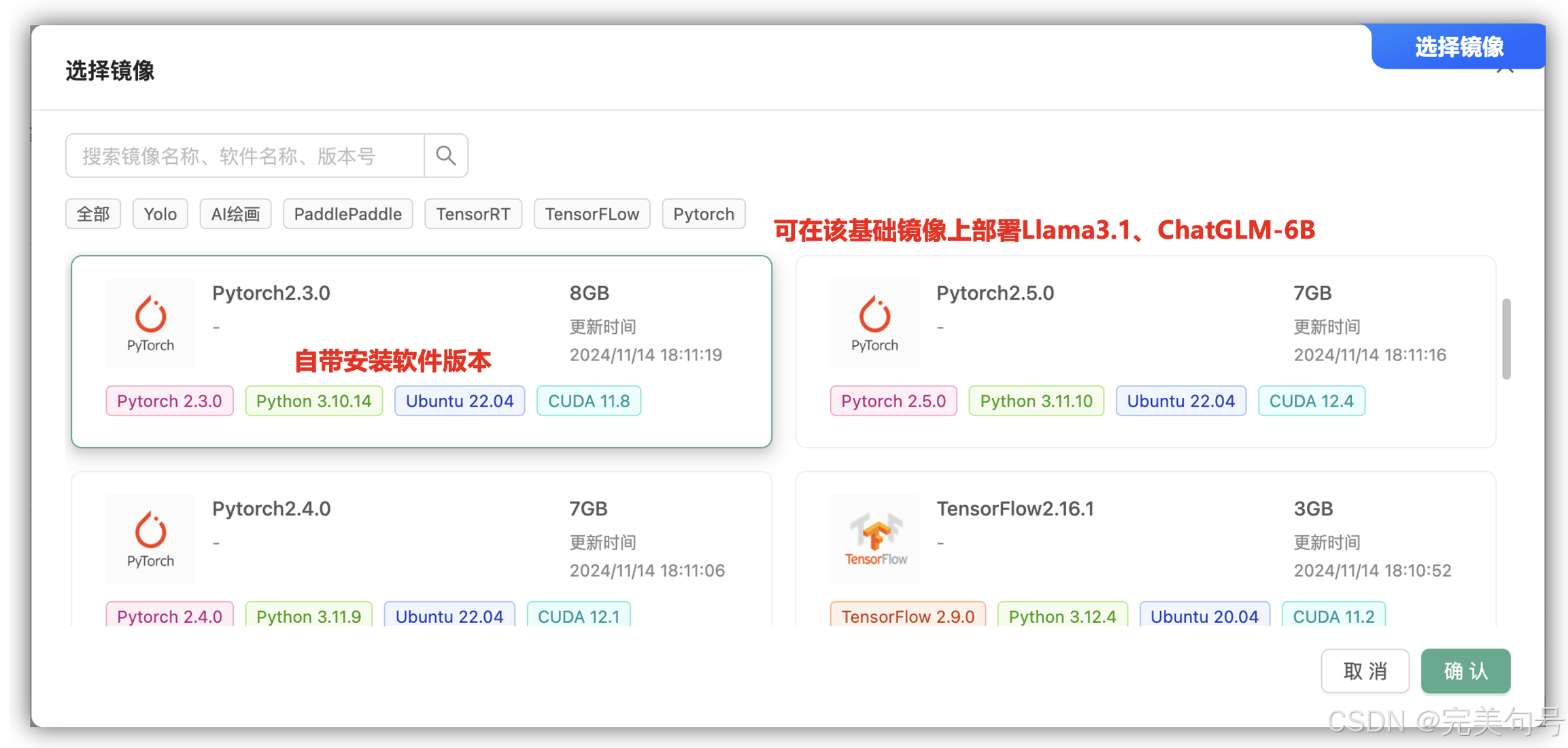Select the CUDA 11.8 version tag
This screenshot has width=1568, height=748.
coord(588,401)
